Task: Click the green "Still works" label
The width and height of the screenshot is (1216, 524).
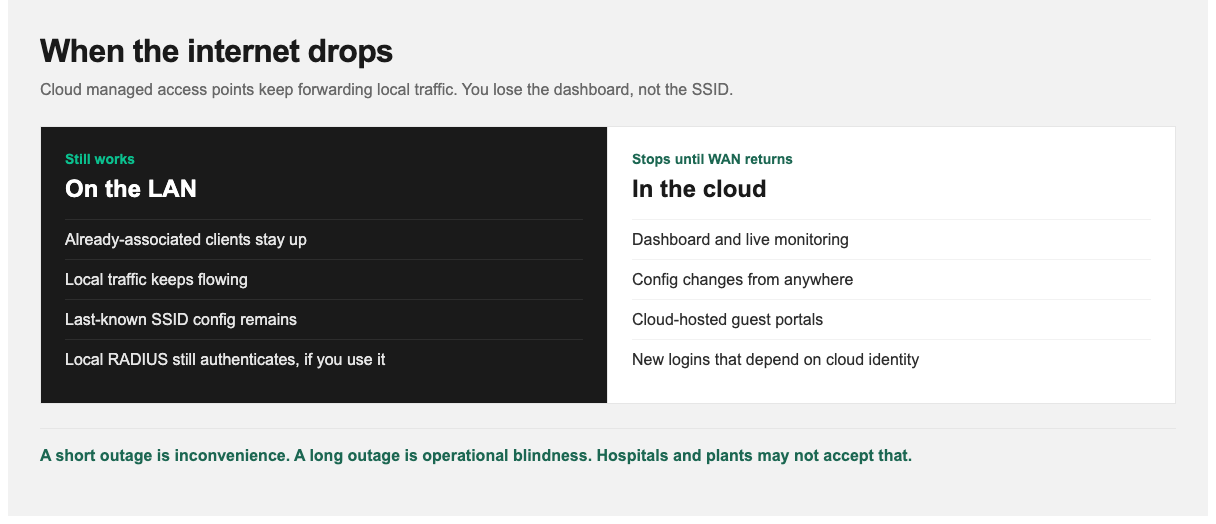Action: coord(100,159)
